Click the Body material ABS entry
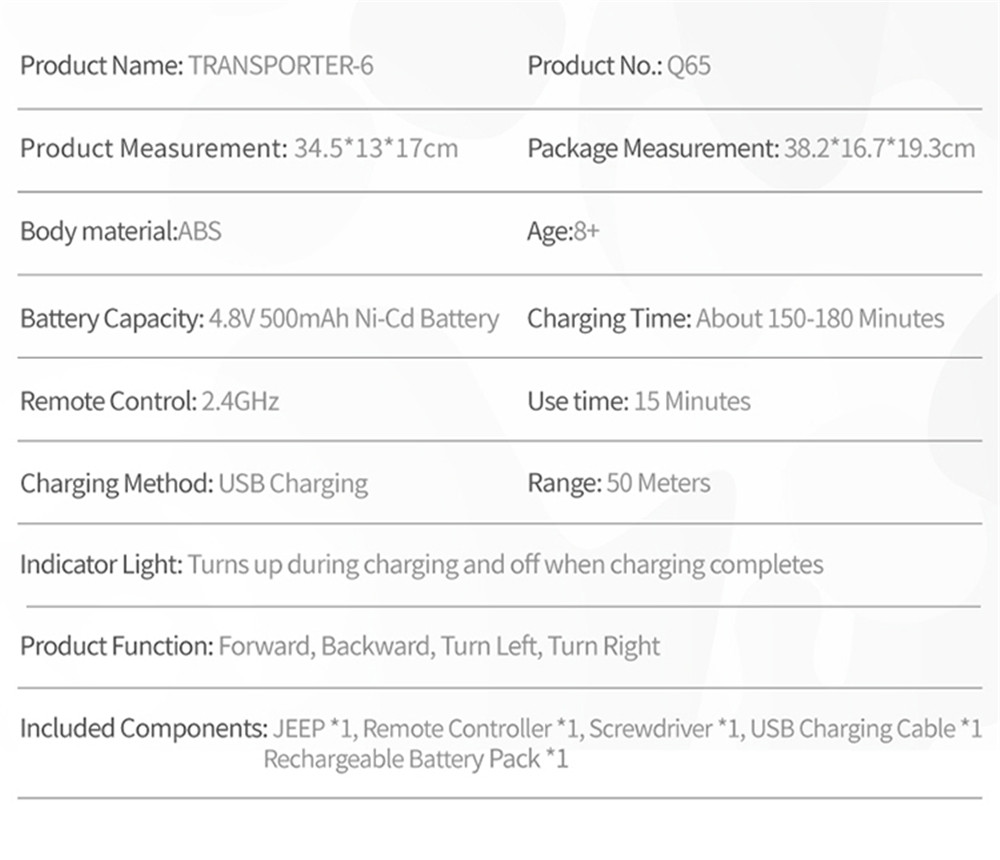Viewport: 1000px width, 860px height. pyautogui.click(x=199, y=232)
